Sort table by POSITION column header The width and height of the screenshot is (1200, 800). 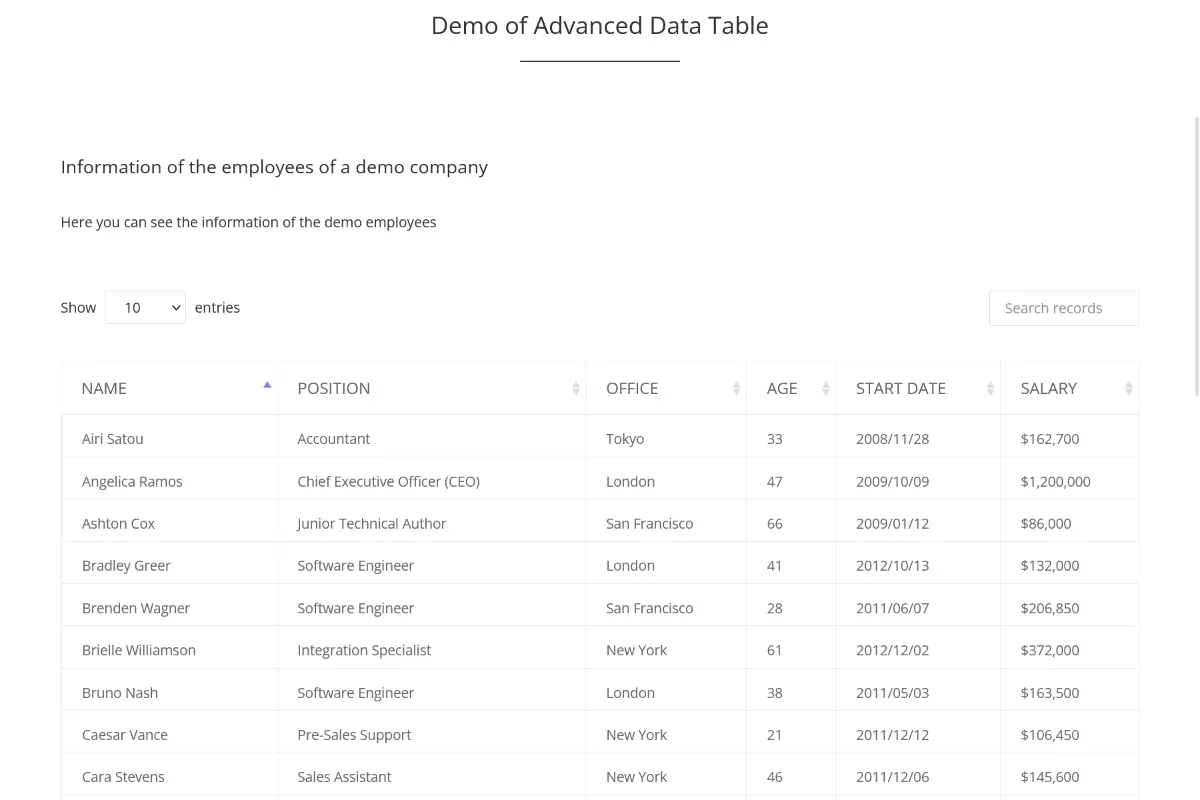[334, 388]
